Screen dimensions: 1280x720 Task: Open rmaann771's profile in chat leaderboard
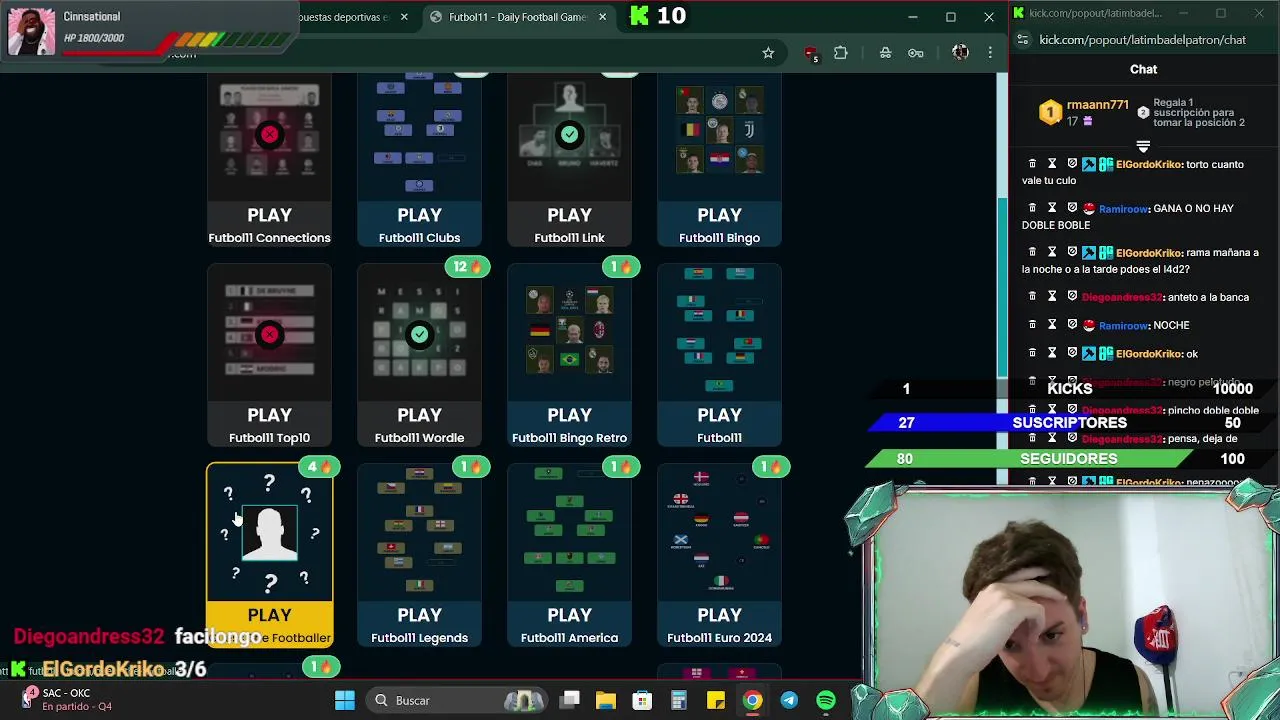coord(1097,105)
